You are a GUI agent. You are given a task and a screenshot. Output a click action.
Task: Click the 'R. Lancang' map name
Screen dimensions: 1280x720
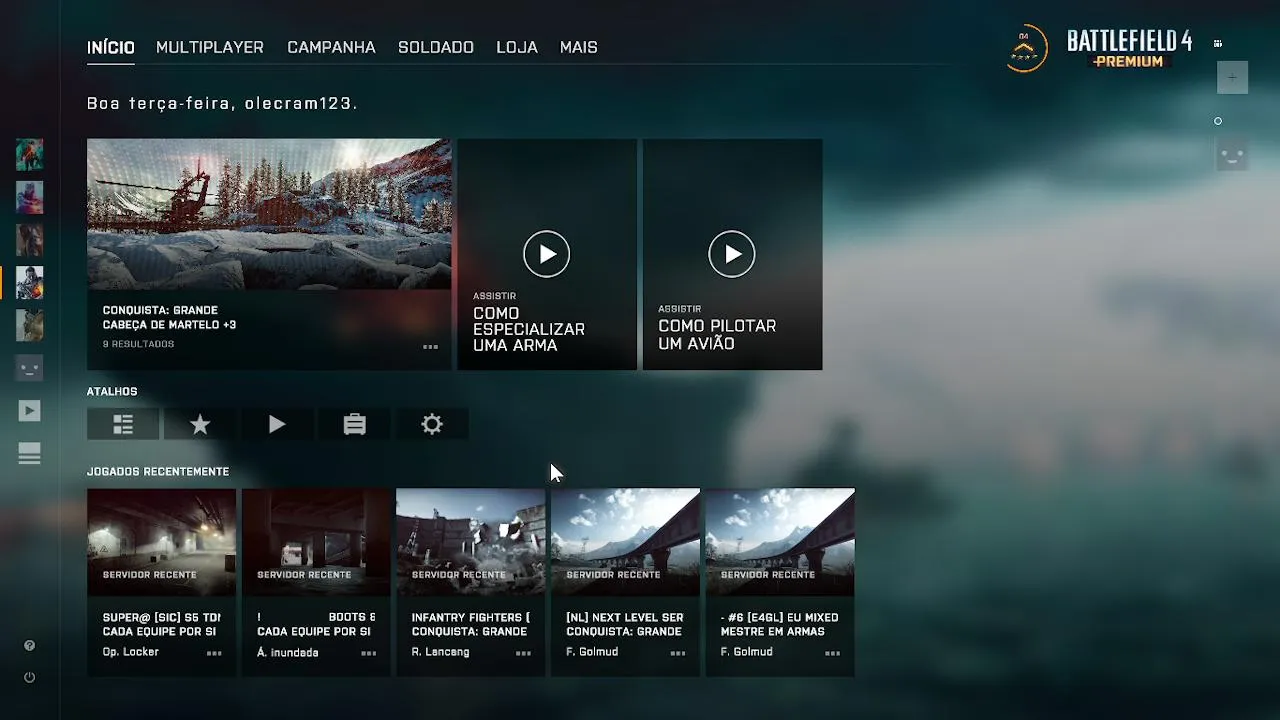[439, 652]
